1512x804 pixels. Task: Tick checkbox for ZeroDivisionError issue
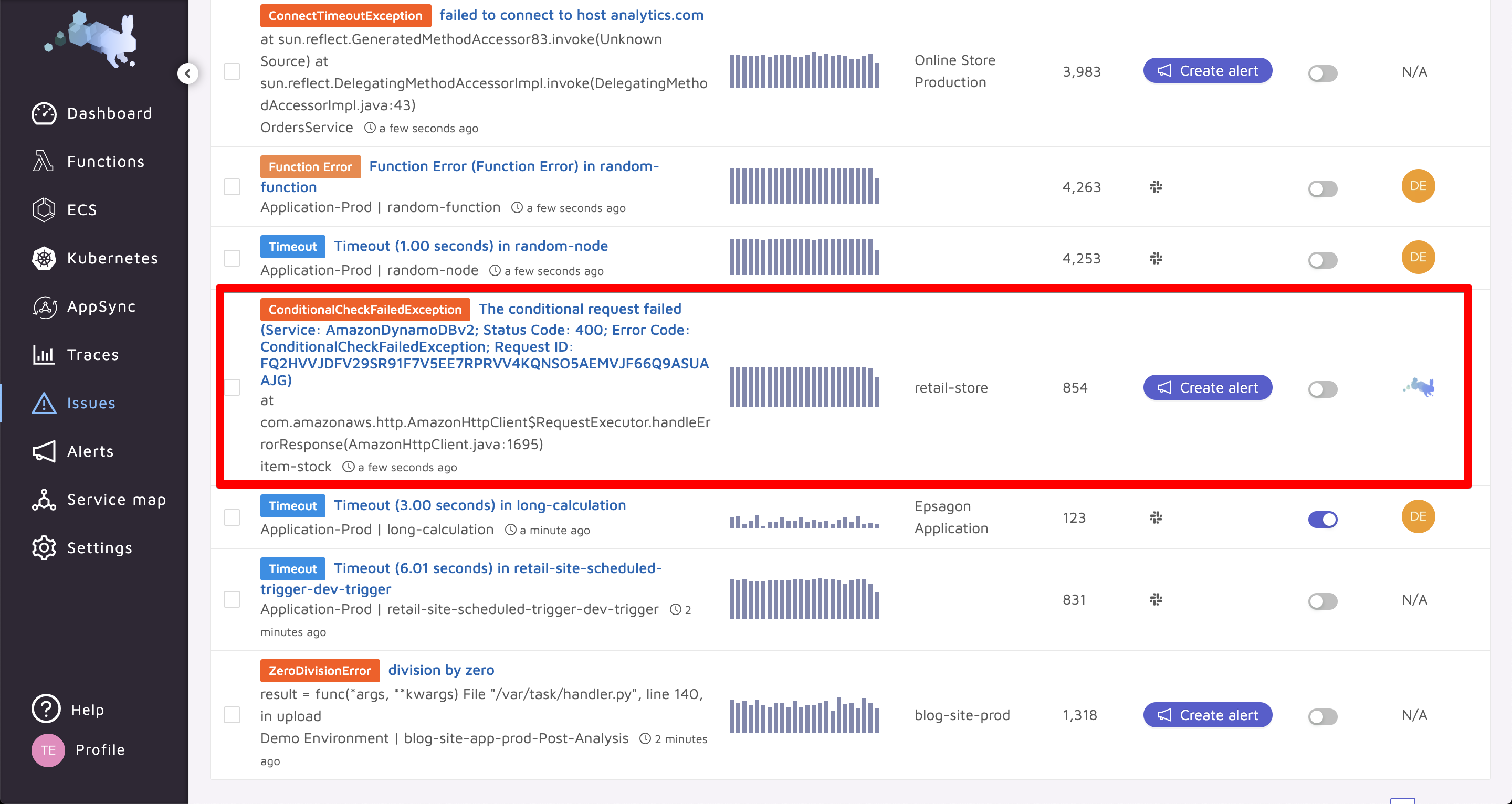[233, 715]
